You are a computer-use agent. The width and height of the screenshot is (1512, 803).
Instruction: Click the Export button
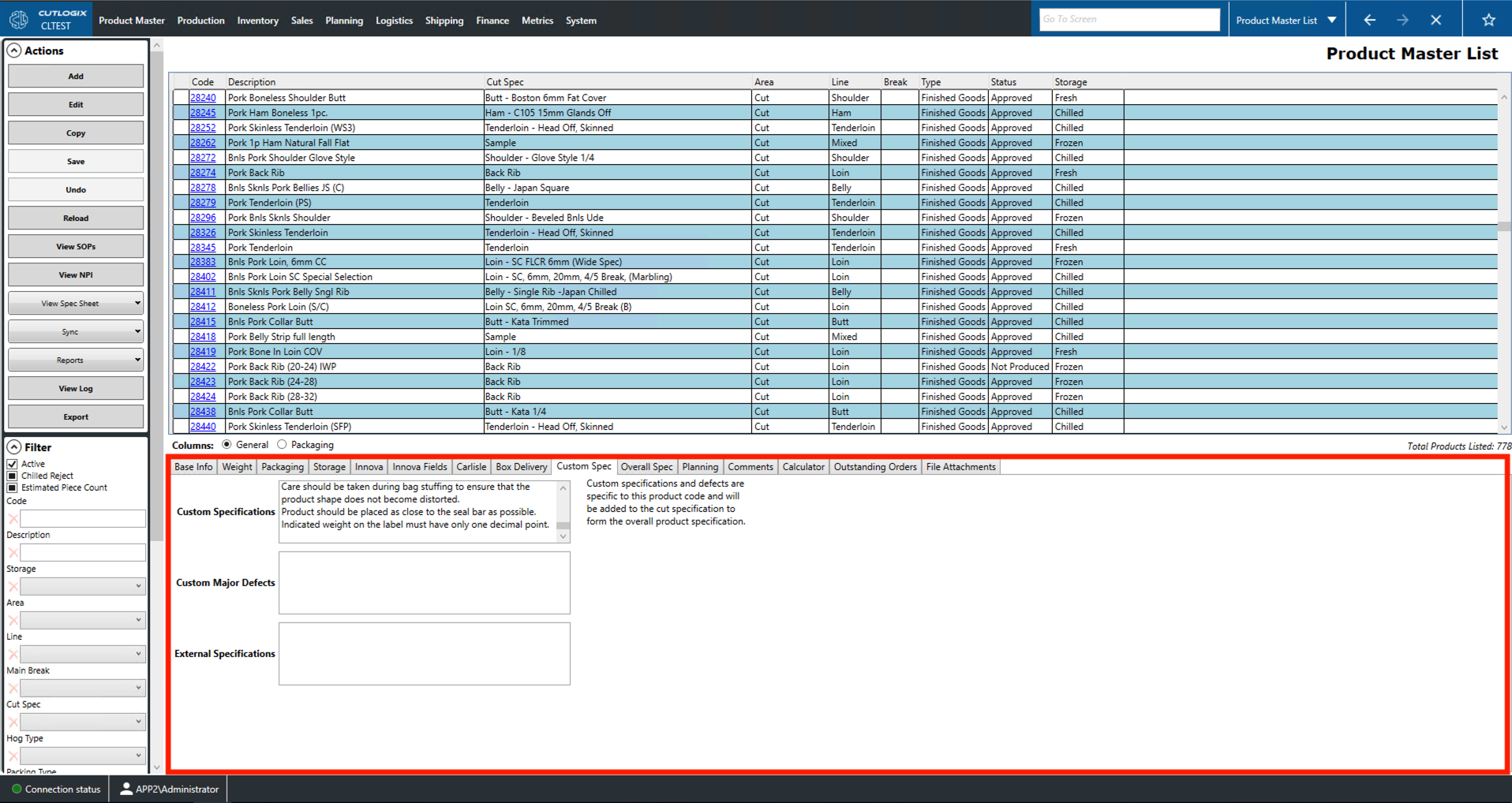point(75,416)
